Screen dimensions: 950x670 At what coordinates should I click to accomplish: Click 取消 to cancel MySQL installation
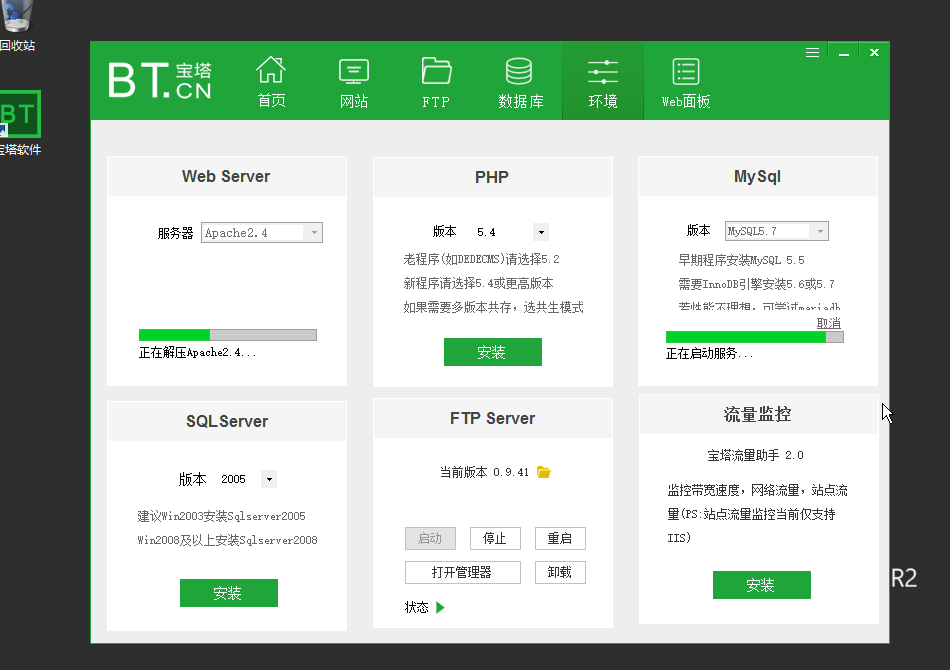pyautogui.click(x=828, y=323)
